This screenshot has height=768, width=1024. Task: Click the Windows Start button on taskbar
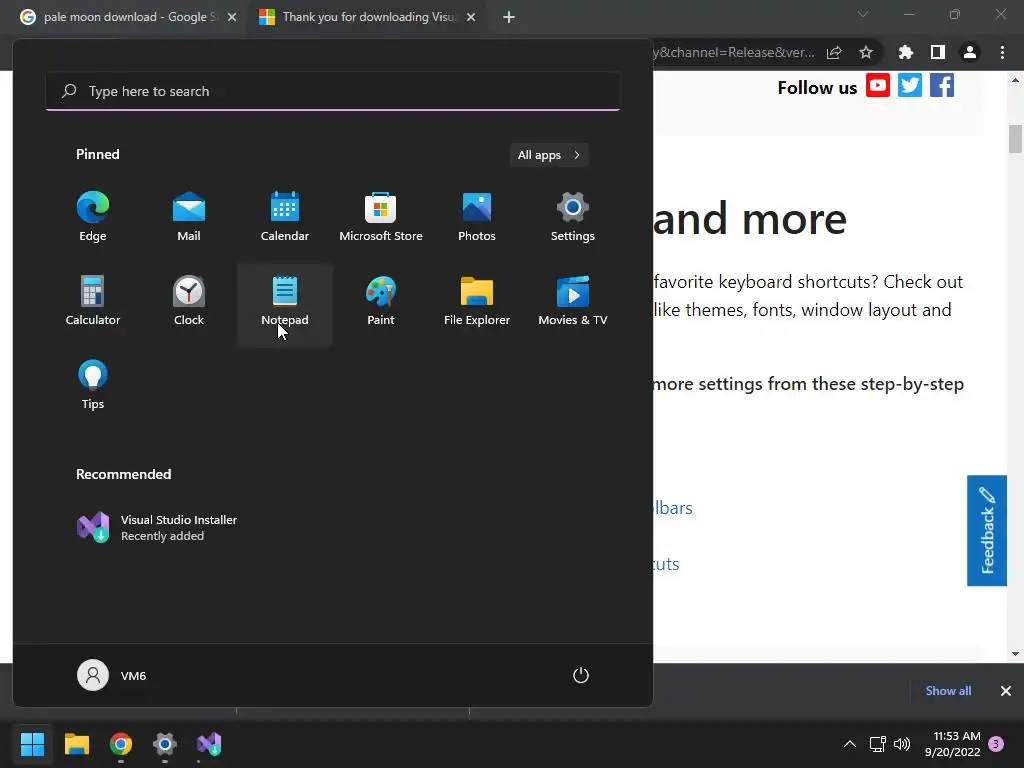32,744
